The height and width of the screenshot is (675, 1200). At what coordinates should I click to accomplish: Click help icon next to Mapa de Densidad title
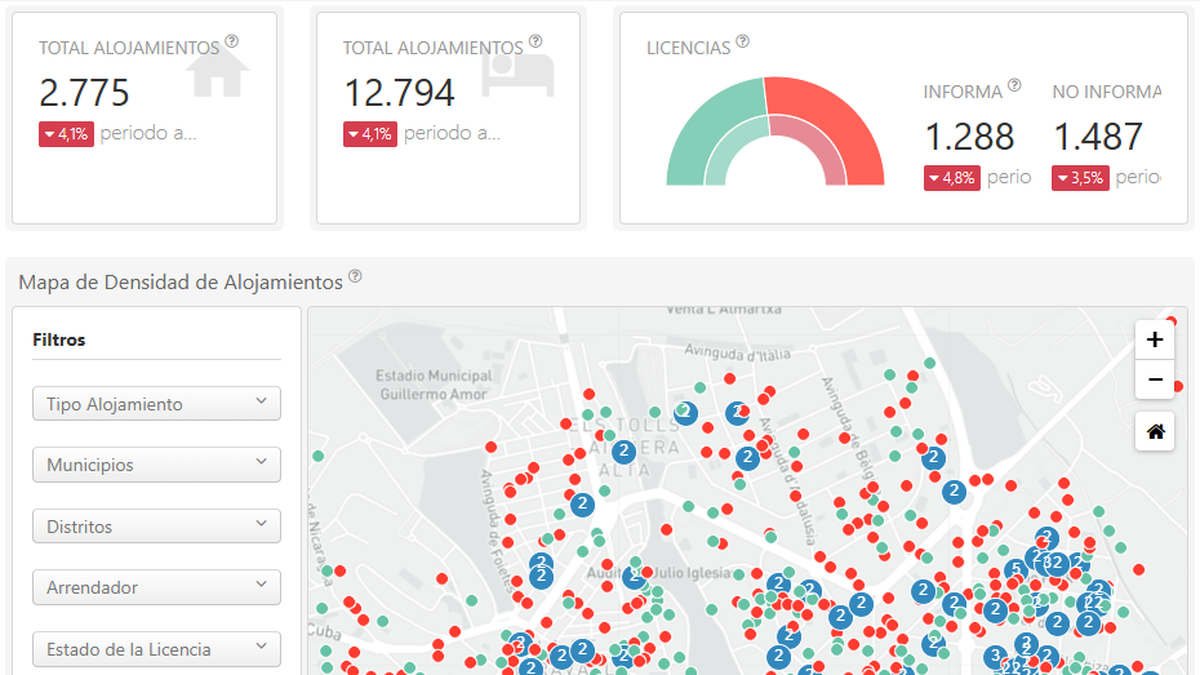point(355,277)
